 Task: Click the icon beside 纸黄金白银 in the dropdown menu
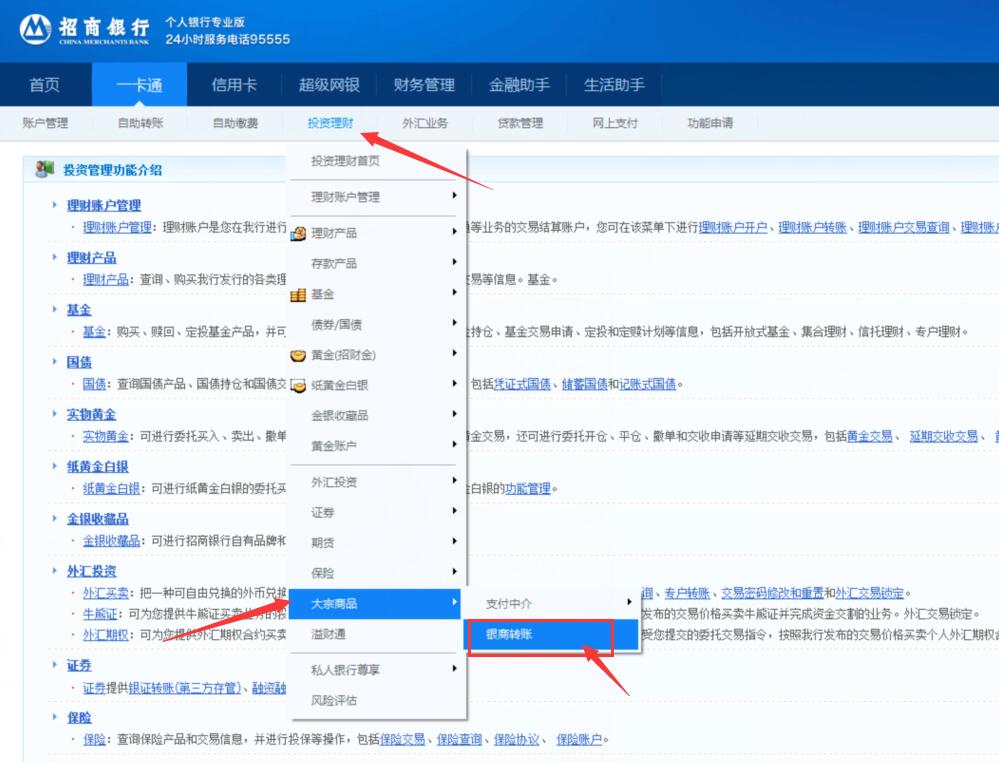pyautogui.click(x=298, y=385)
